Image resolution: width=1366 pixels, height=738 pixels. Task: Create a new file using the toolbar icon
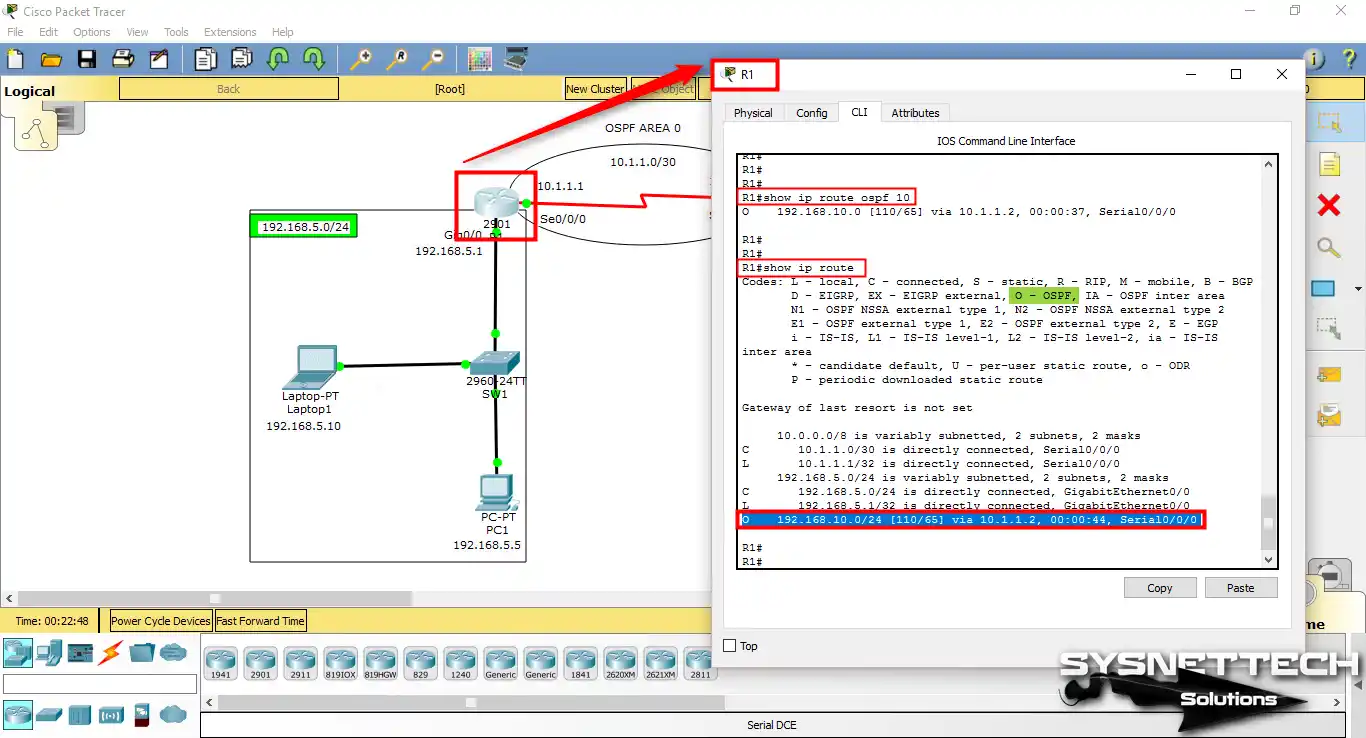coord(15,59)
